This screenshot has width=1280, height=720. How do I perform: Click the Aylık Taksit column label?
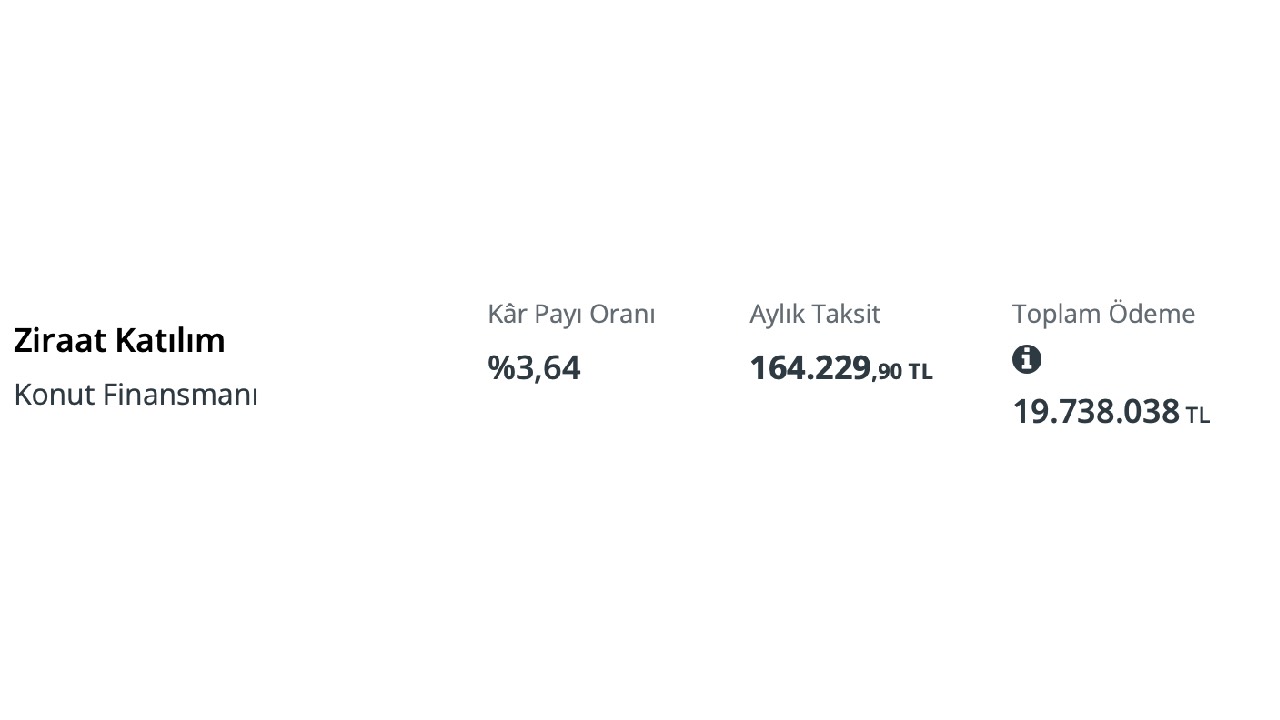click(x=814, y=314)
